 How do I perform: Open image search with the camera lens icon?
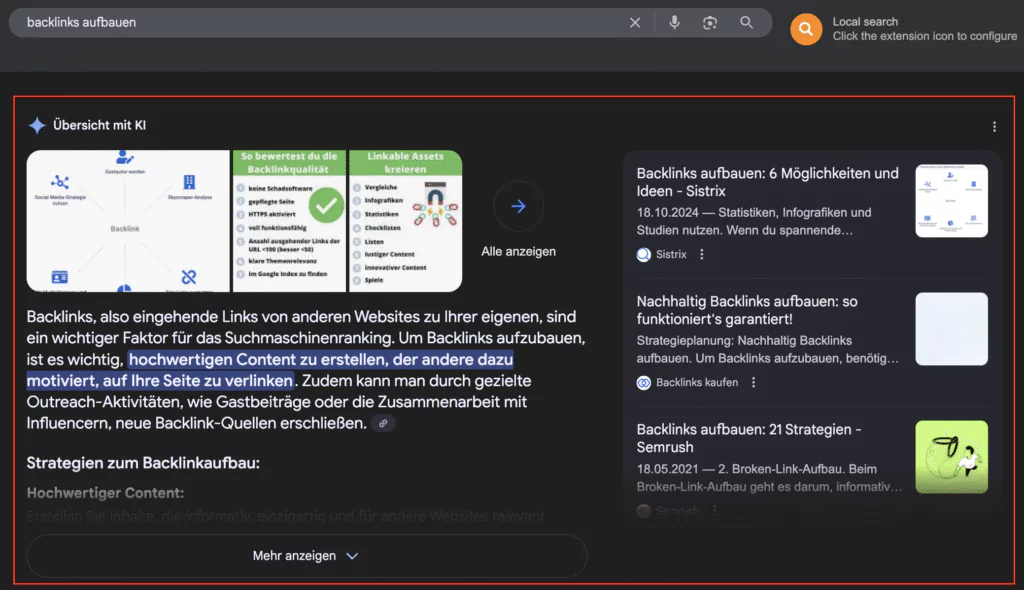[x=710, y=23]
